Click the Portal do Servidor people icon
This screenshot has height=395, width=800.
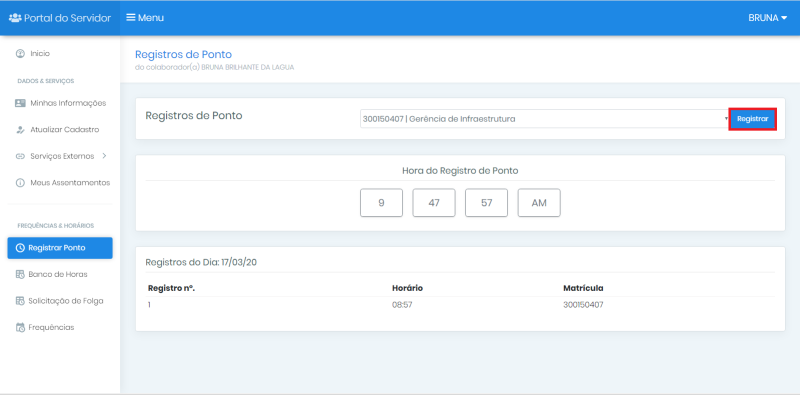(x=15, y=18)
